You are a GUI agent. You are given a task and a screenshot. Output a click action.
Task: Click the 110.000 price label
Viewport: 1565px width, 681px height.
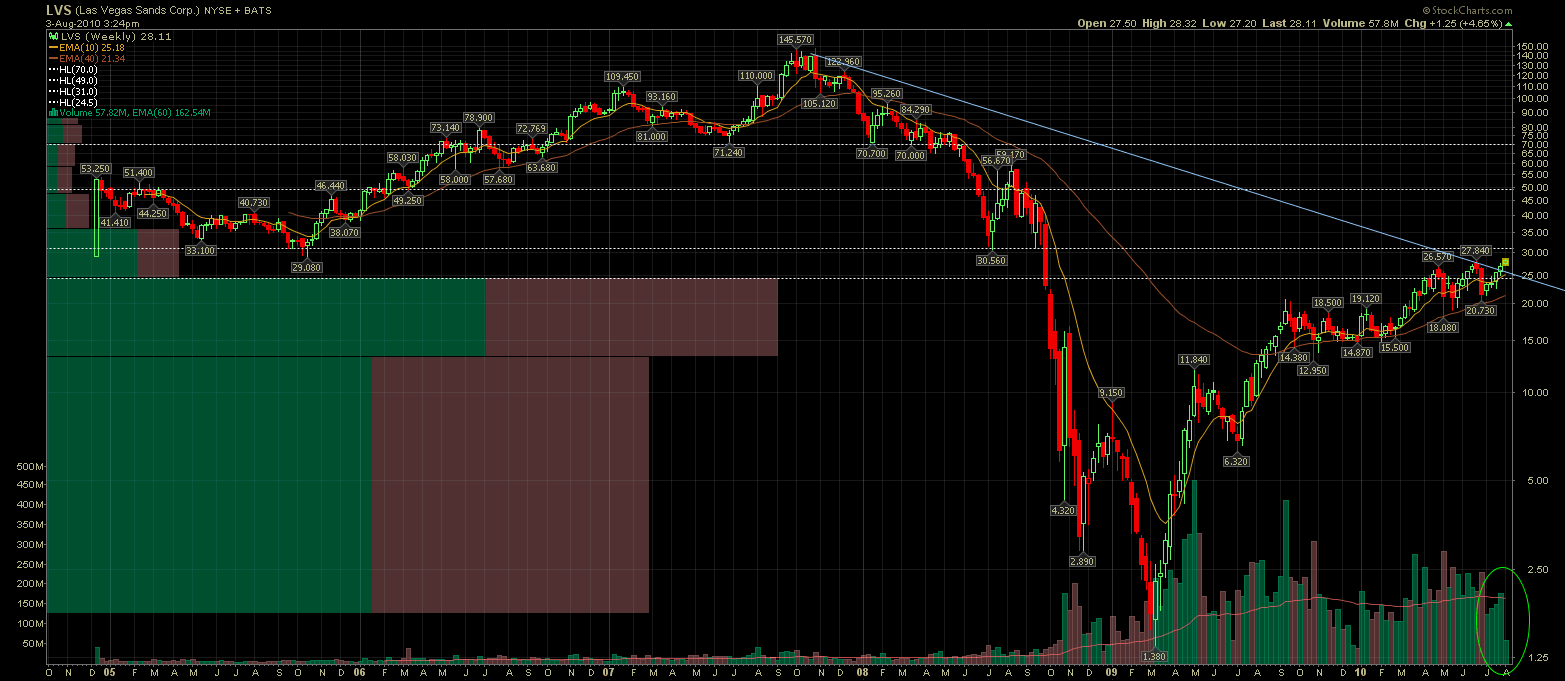tap(757, 75)
